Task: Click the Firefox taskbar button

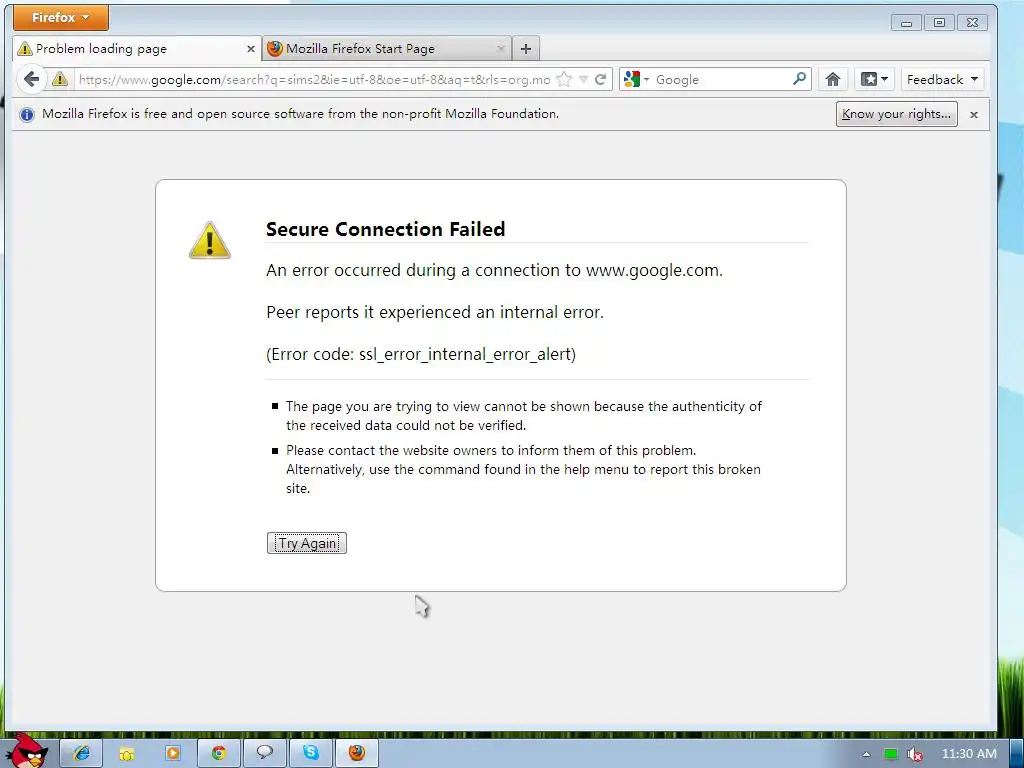Action: pos(357,753)
